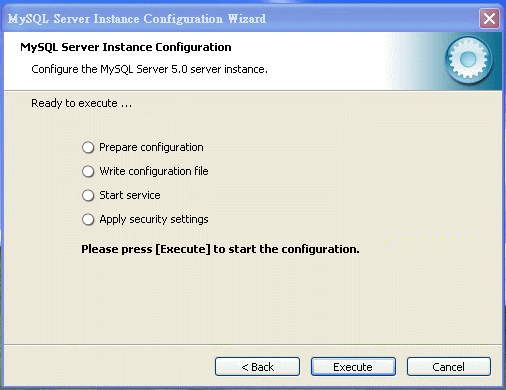Screen dimensions: 506x390
Task: Click 'Configure the MySQL Server 5.0 server instance.' text
Action: 149,69
